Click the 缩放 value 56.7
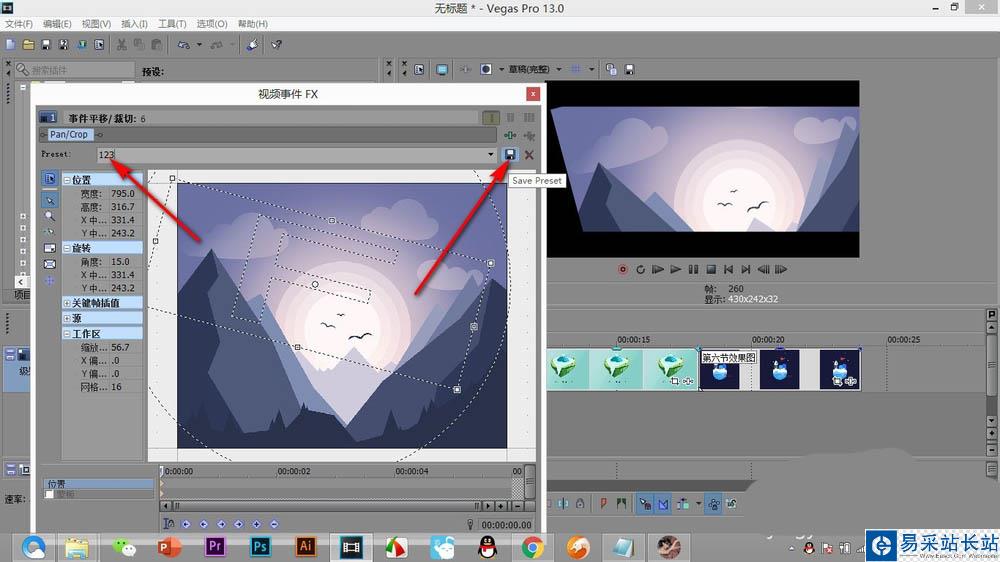1000x562 pixels. (x=120, y=348)
